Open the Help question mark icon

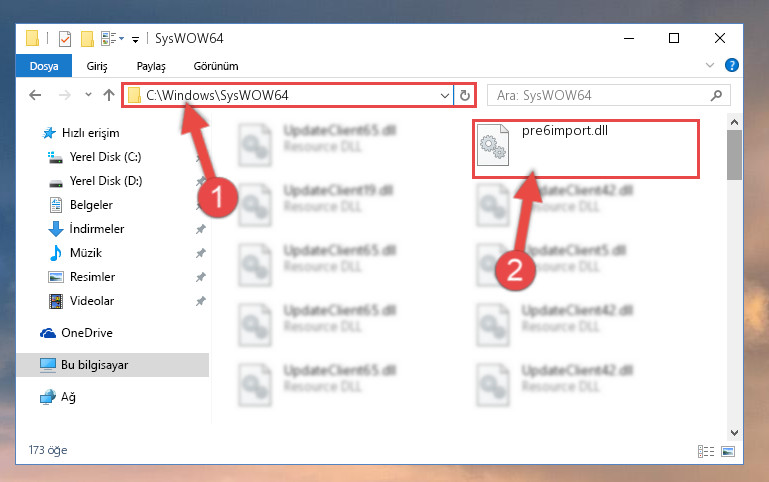coord(731,65)
